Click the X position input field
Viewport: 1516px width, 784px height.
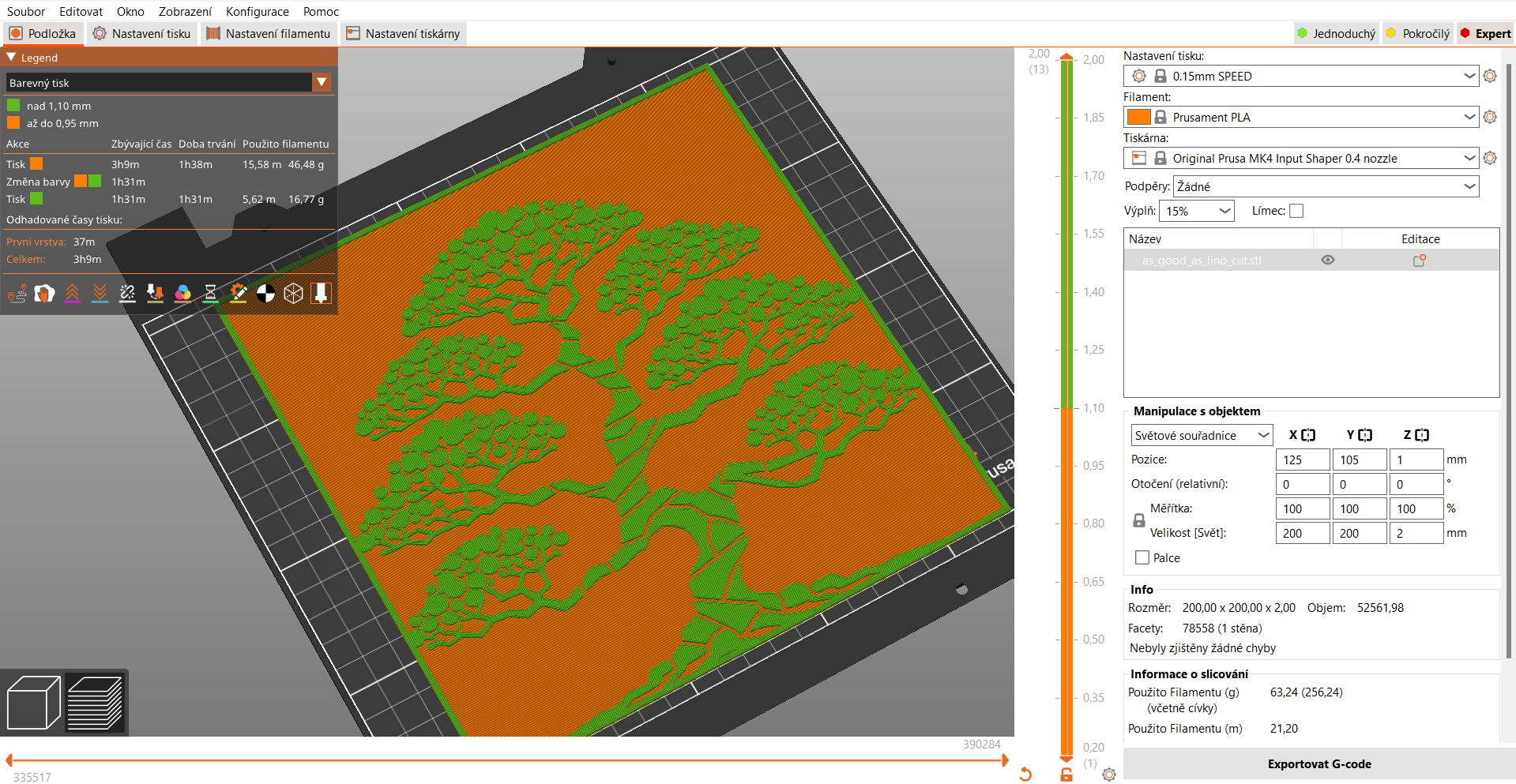pyautogui.click(x=1302, y=459)
